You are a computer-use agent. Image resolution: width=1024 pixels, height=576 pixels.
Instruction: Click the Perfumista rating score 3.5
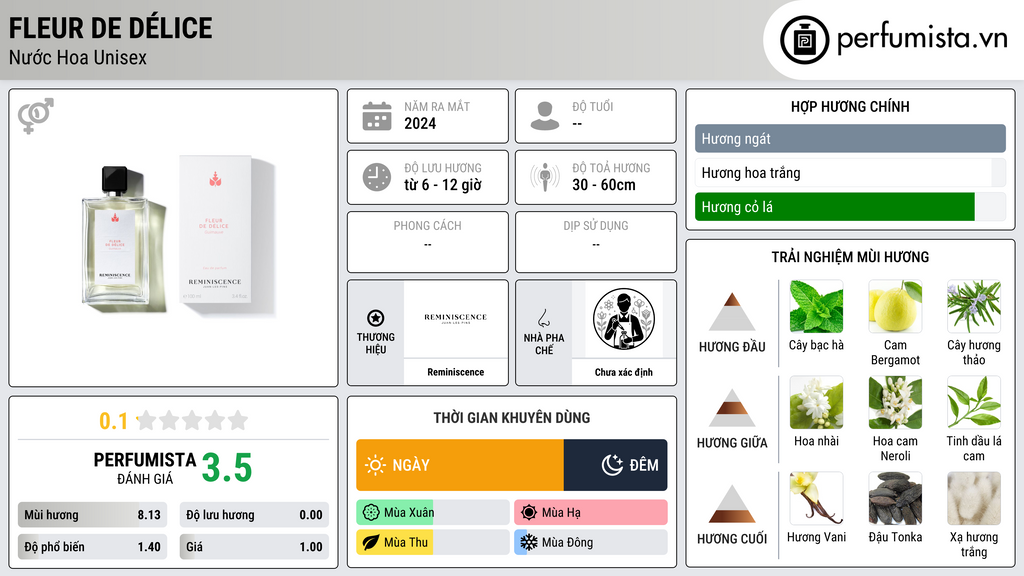tap(227, 468)
